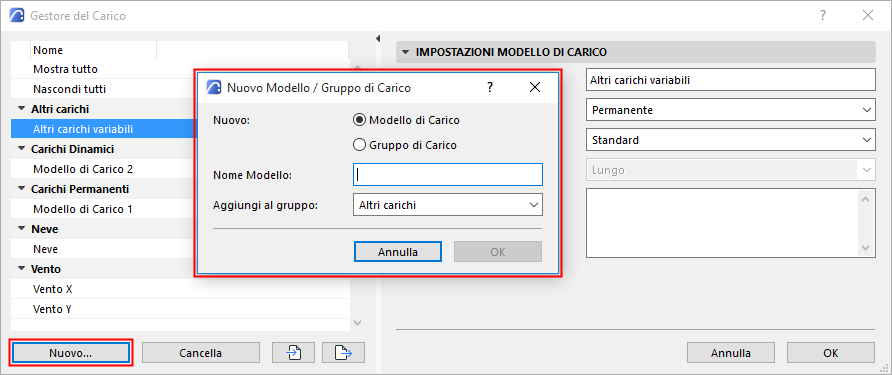Click the help question mark in Nuovo Modello dialog

tap(489, 88)
